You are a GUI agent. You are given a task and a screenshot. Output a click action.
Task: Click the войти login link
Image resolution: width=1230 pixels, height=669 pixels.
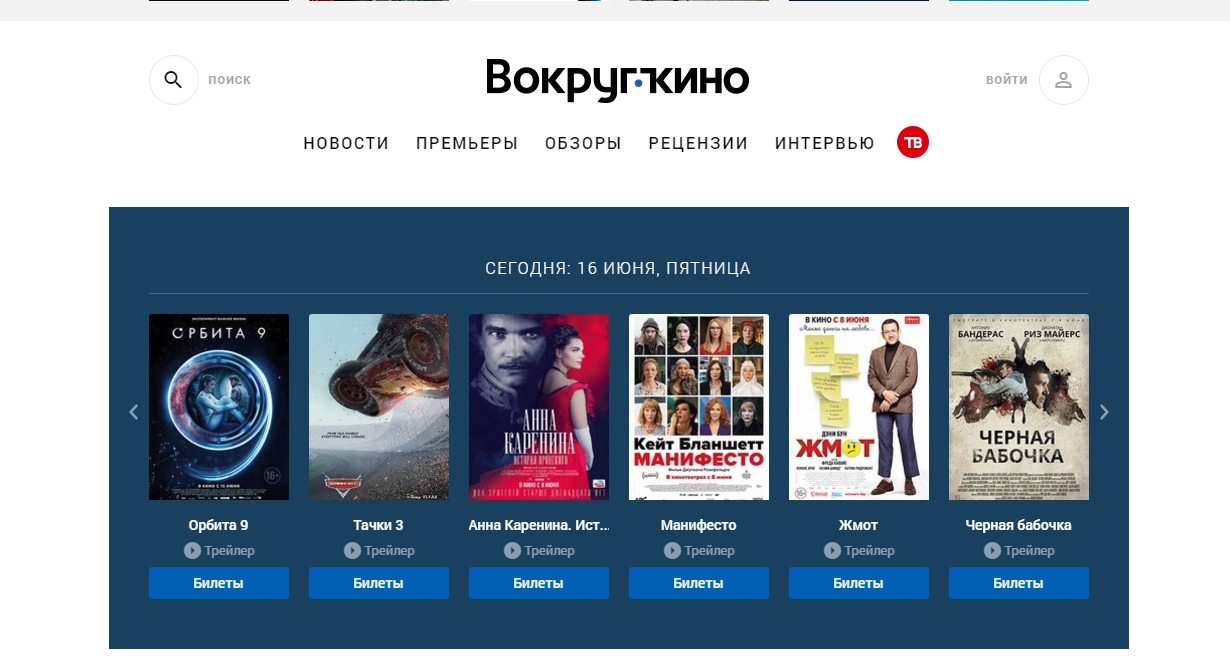pyautogui.click(x=1007, y=80)
